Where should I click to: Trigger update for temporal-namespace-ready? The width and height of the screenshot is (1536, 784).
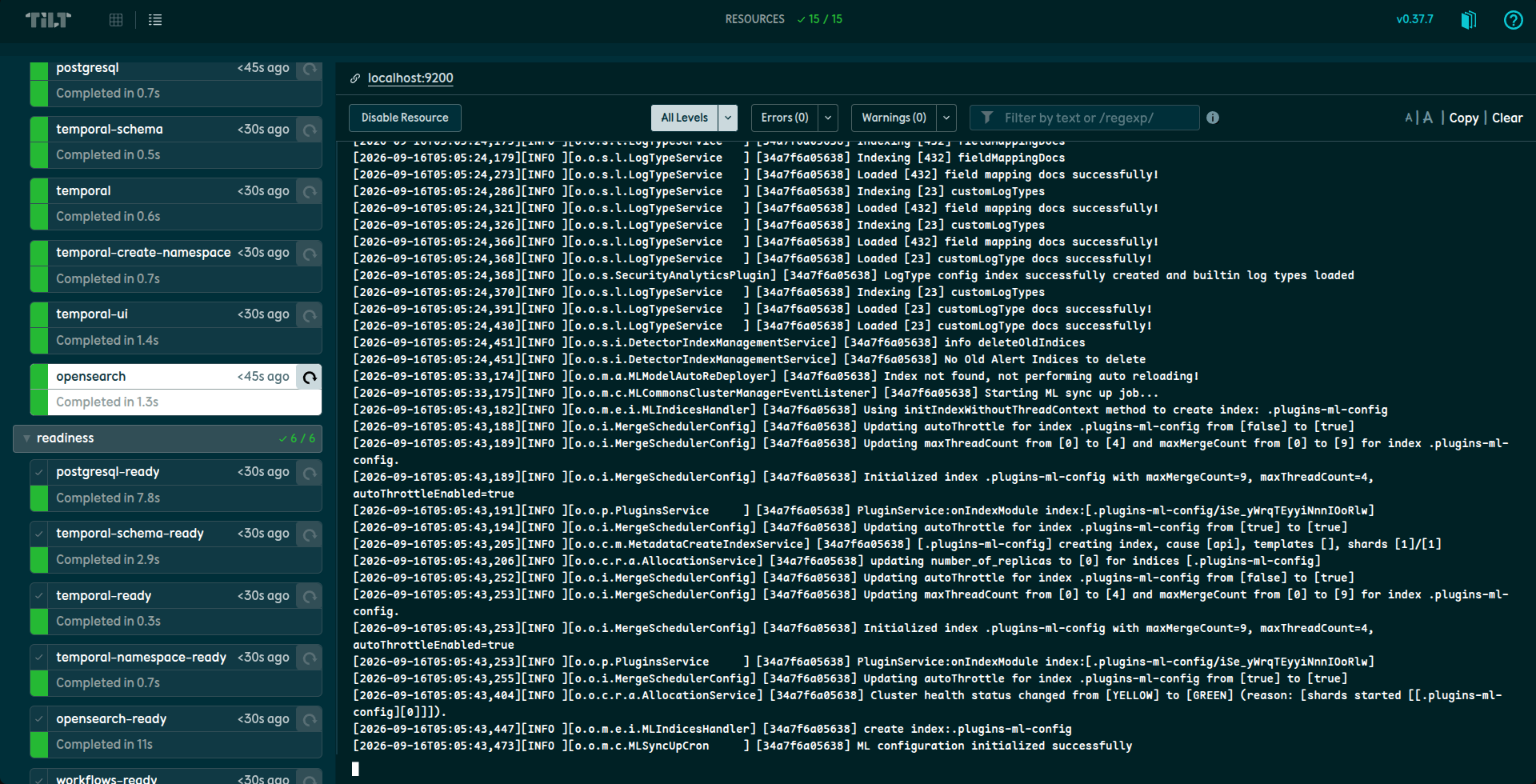310,658
